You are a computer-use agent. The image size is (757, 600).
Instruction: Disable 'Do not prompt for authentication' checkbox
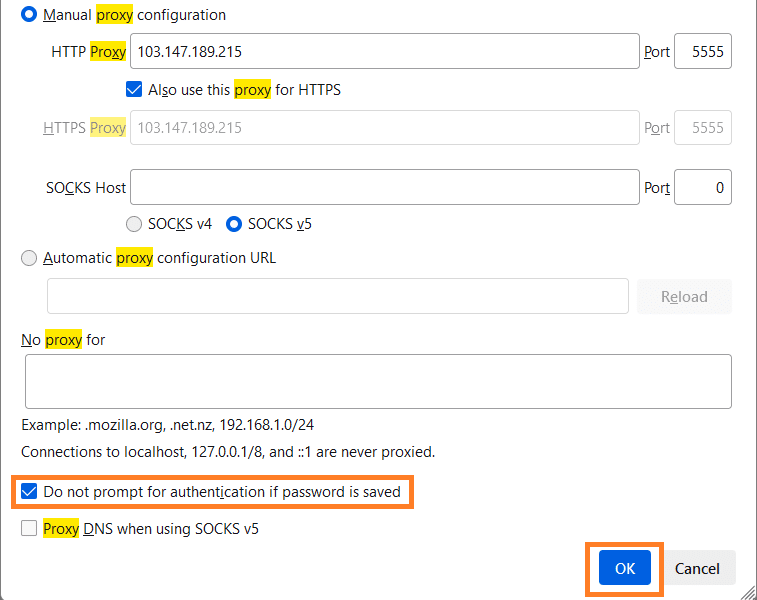coord(29,492)
